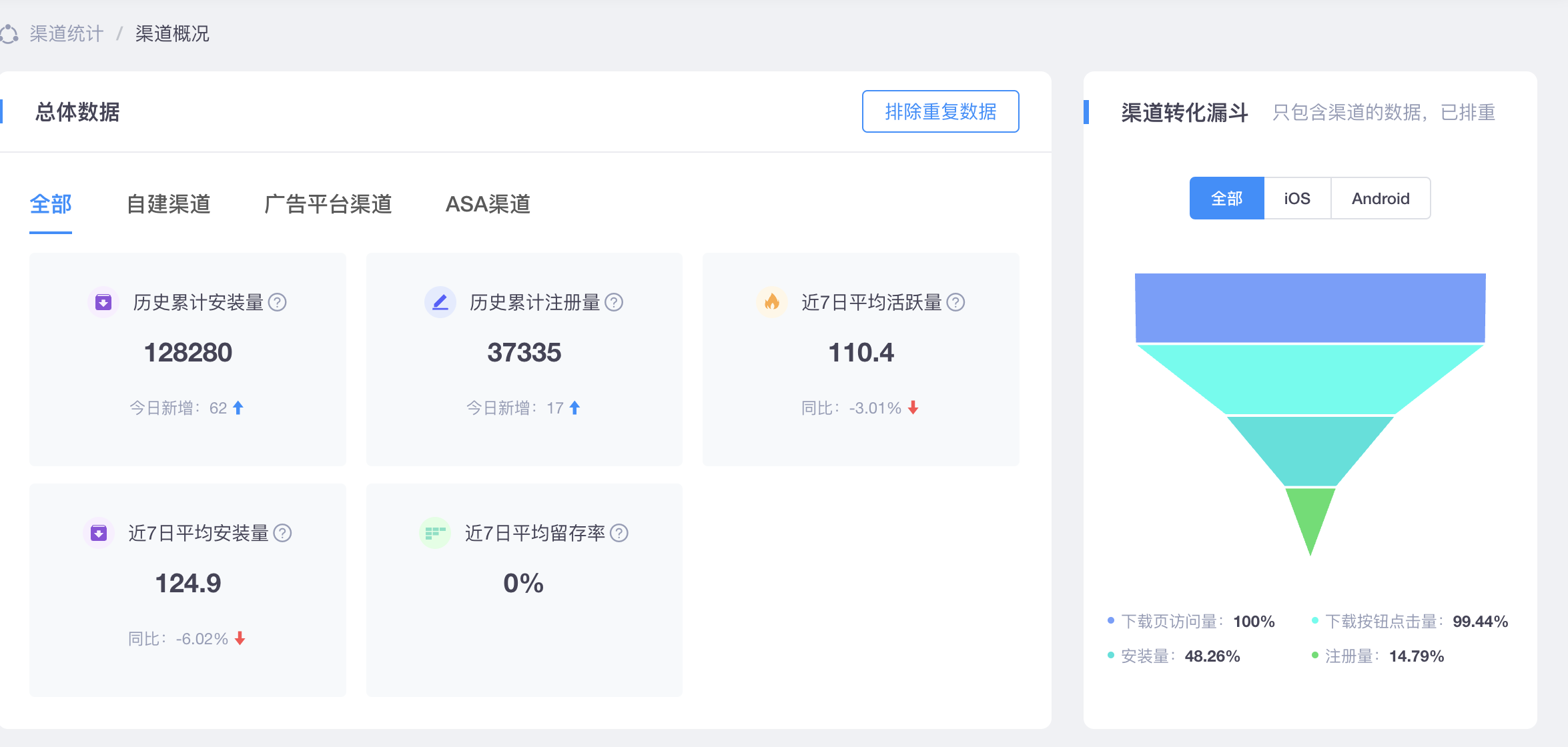Click the pencil icon for 历史累计注册量
This screenshot has width=1568, height=747.
(440, 302)
